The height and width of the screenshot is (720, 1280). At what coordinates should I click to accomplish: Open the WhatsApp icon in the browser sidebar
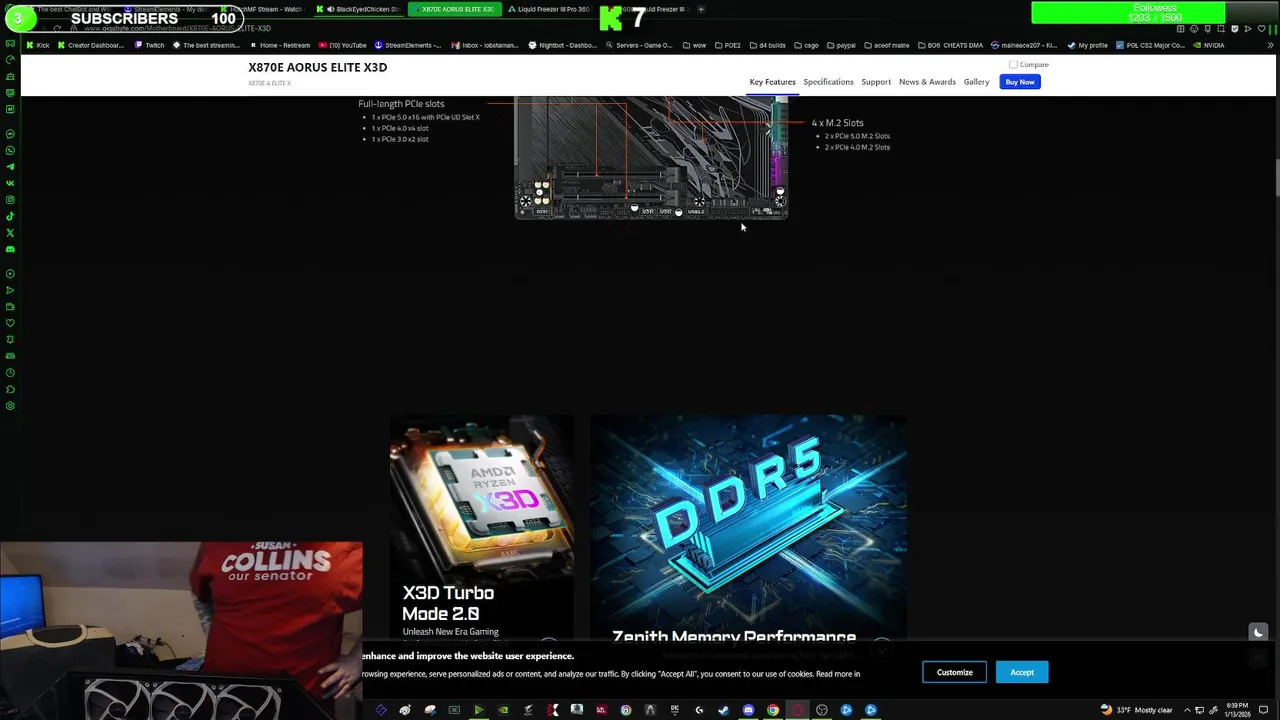tap(10, 150)
